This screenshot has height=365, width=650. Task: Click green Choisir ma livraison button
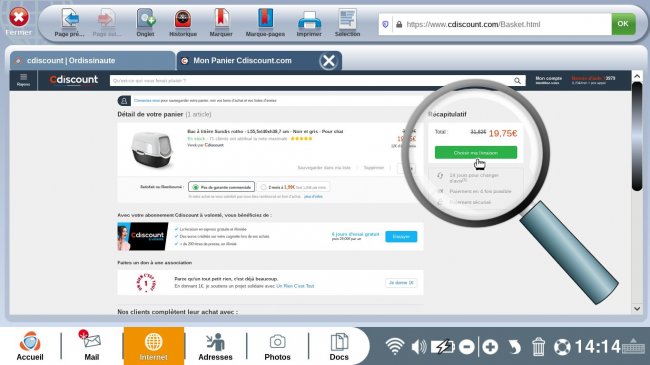click(475, 153)
